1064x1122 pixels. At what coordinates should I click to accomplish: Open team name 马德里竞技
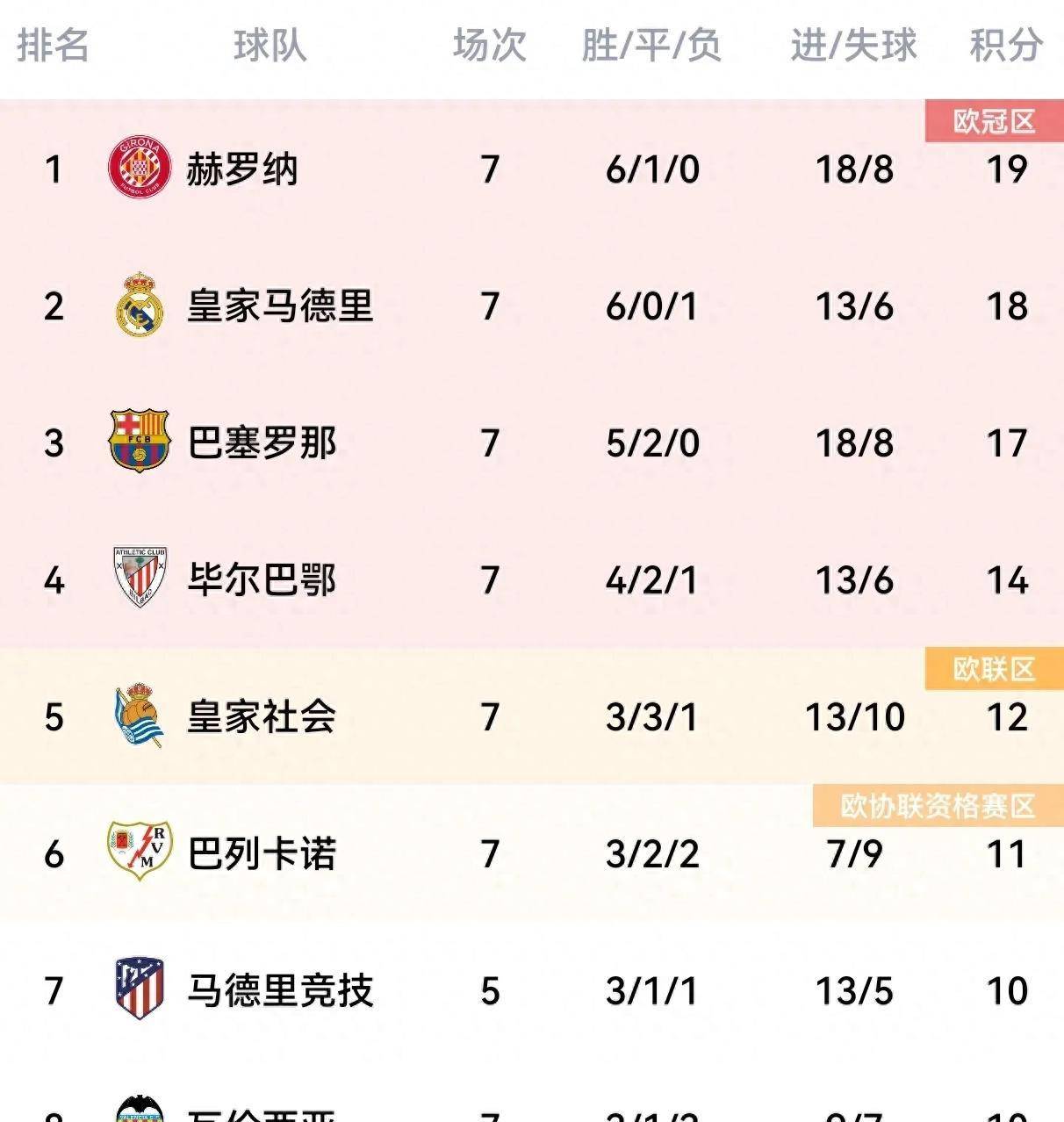point(280,990)
